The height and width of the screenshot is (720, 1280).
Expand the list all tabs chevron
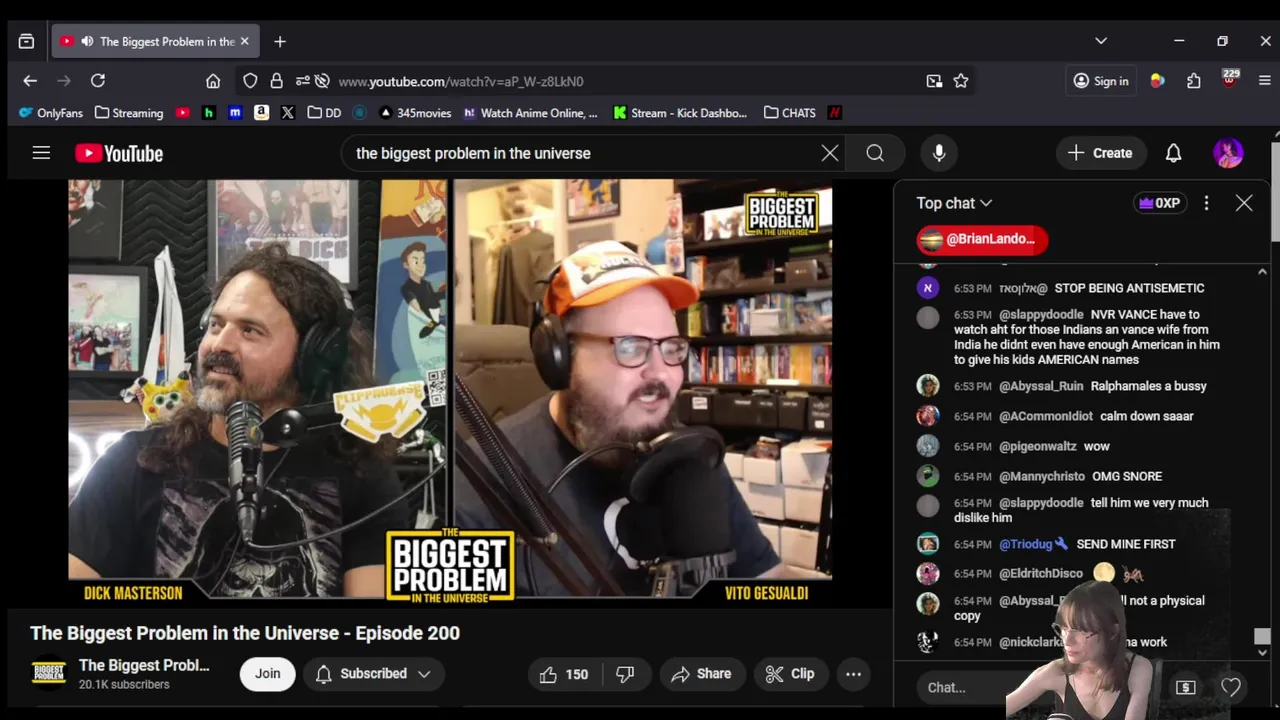point(1101,41)
